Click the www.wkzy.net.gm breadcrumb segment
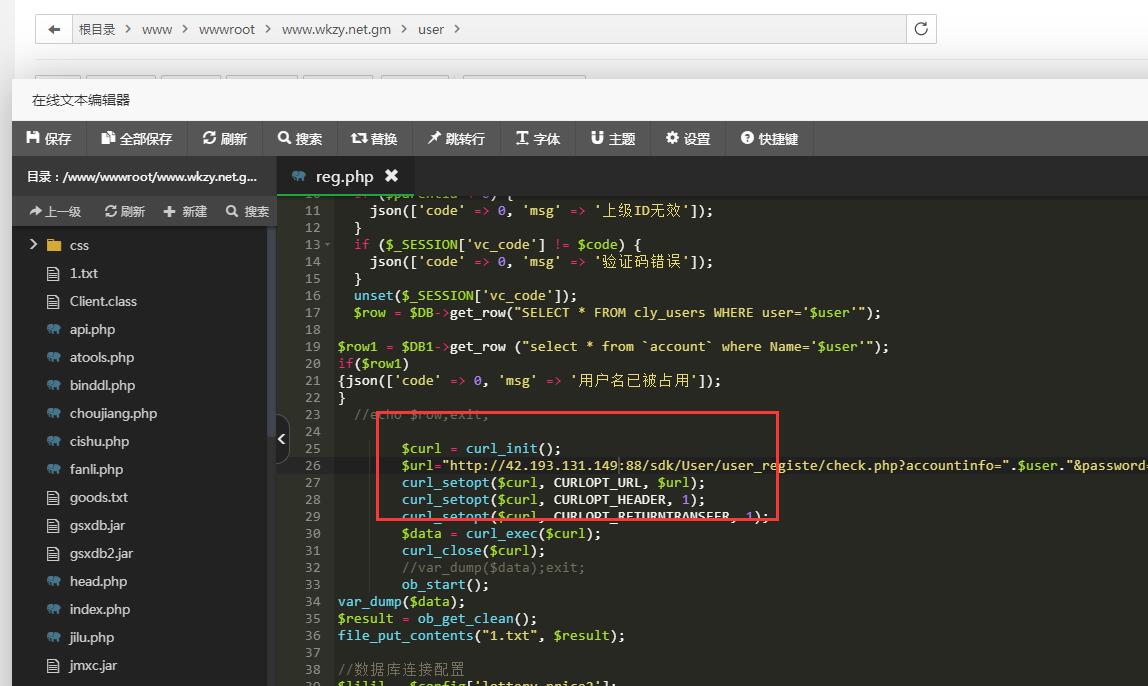Viewport: 1148px width, 686px height. pyautogui.click(x=336, y=29)
